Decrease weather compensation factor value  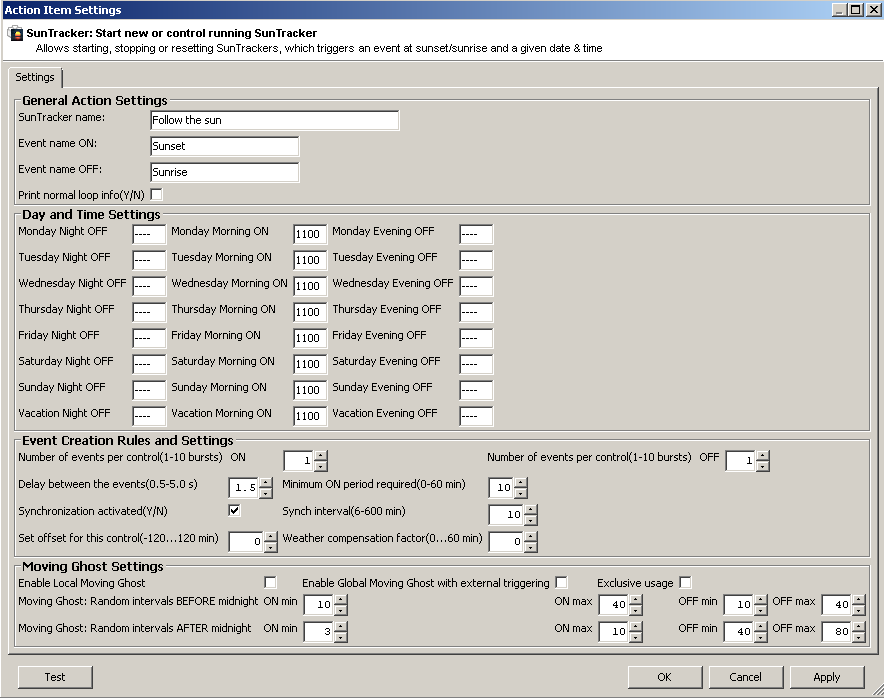[531, 547]
